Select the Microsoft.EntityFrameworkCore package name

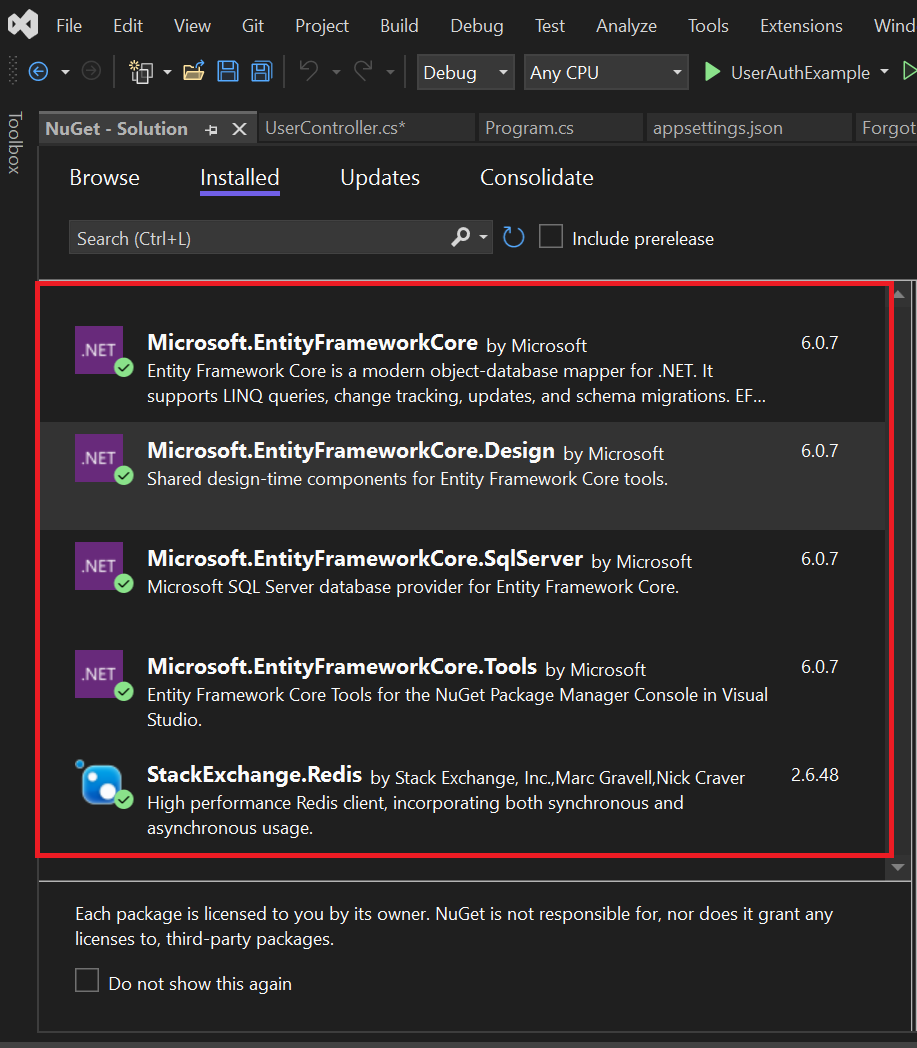pos(312,342)
